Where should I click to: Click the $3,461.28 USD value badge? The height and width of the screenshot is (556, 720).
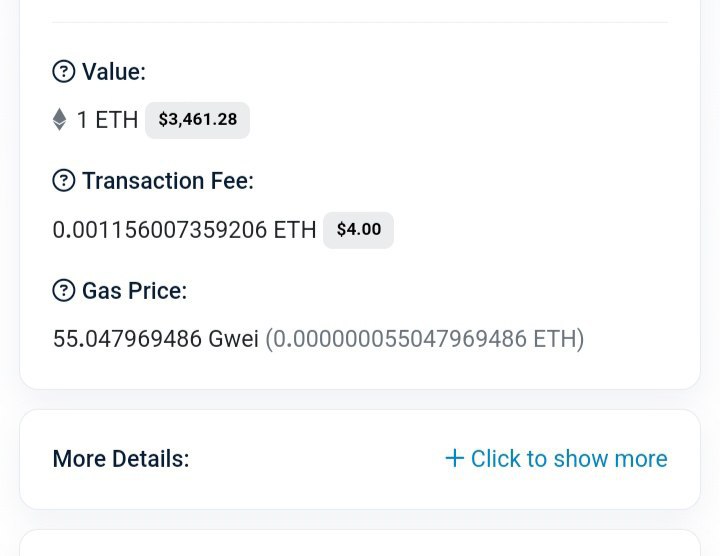(x=197, y=120)
